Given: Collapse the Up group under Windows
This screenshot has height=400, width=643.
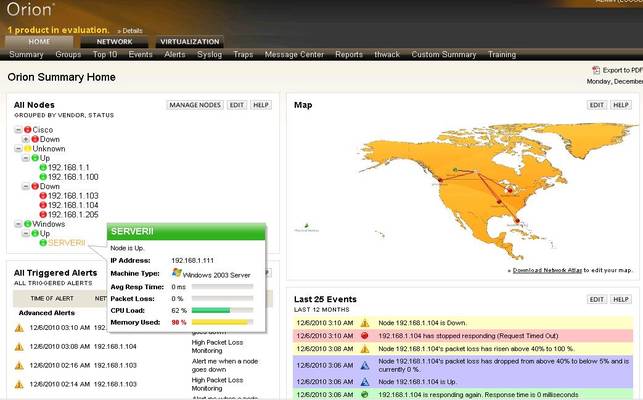Looking at the screenshot, I should click(25, 233).
